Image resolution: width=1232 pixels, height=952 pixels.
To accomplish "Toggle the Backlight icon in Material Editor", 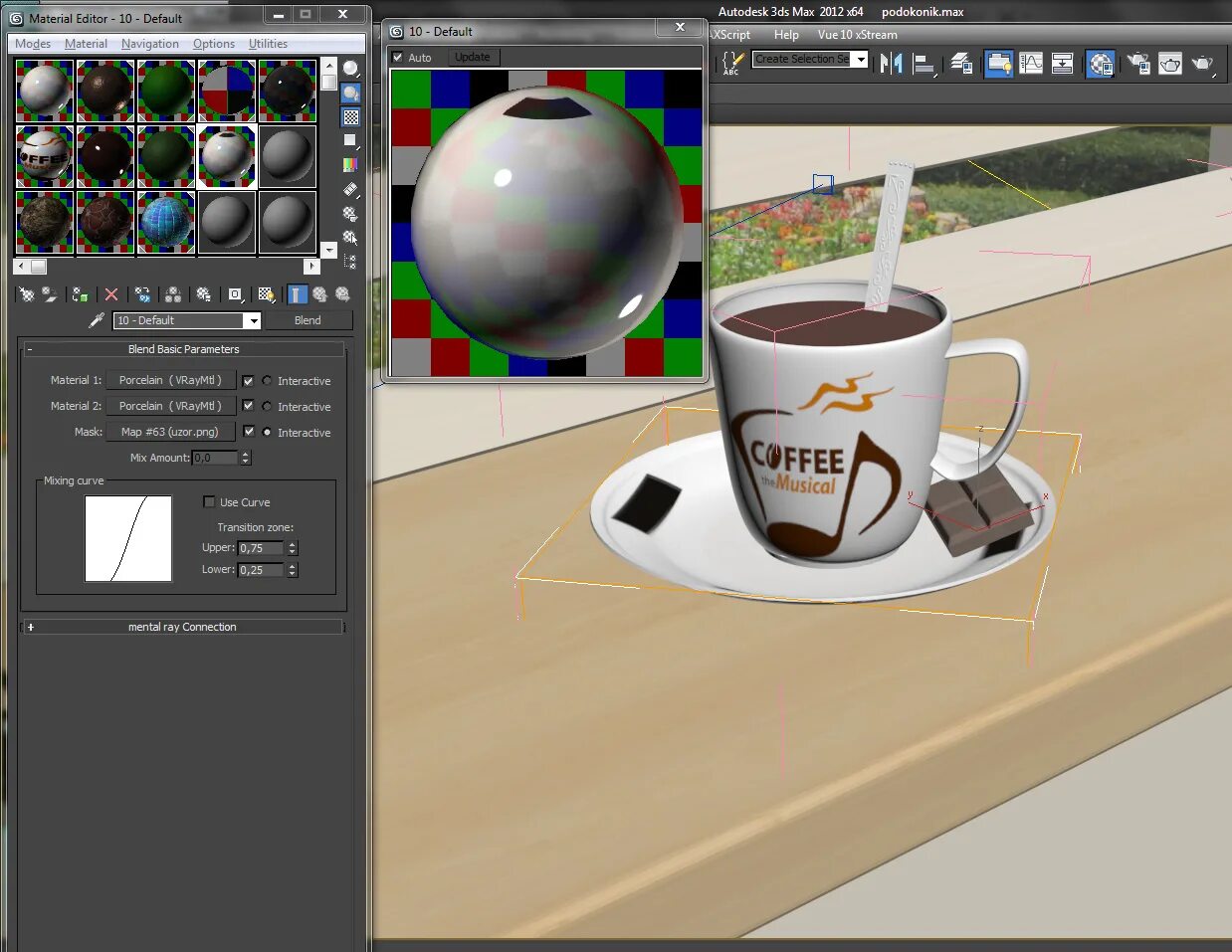I will click(x=350, y=93).
